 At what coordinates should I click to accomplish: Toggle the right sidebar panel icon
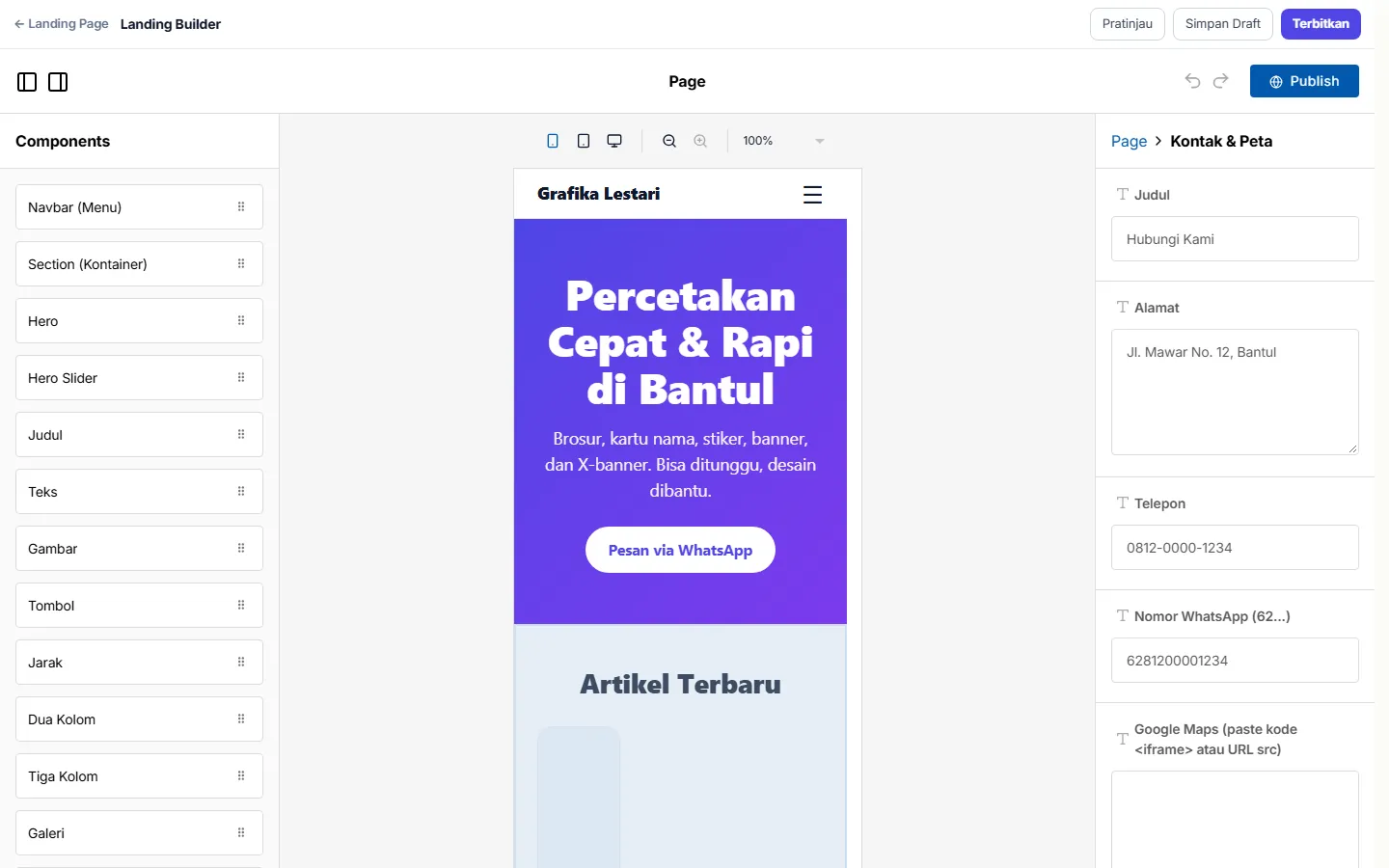[58, 82]
